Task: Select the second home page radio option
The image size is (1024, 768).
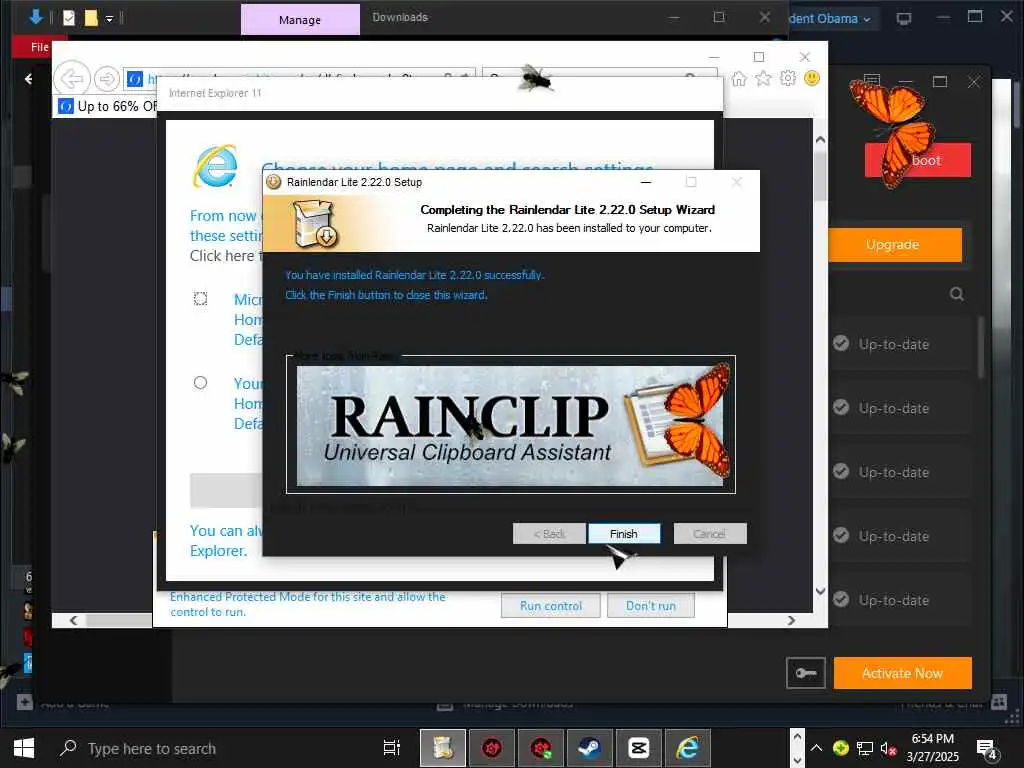Action: coord(200,383)
